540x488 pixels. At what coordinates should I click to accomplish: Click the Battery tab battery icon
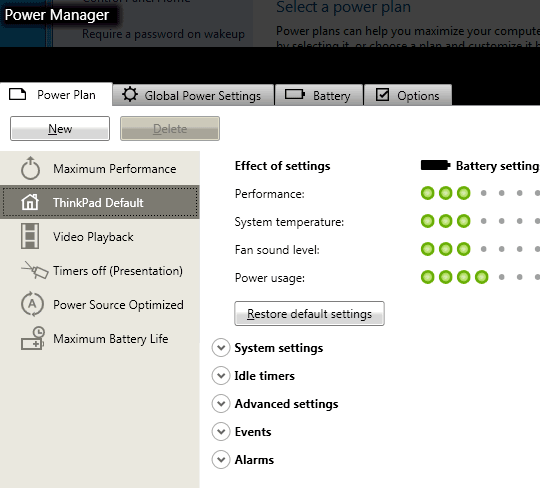click(x=295, y=94)
